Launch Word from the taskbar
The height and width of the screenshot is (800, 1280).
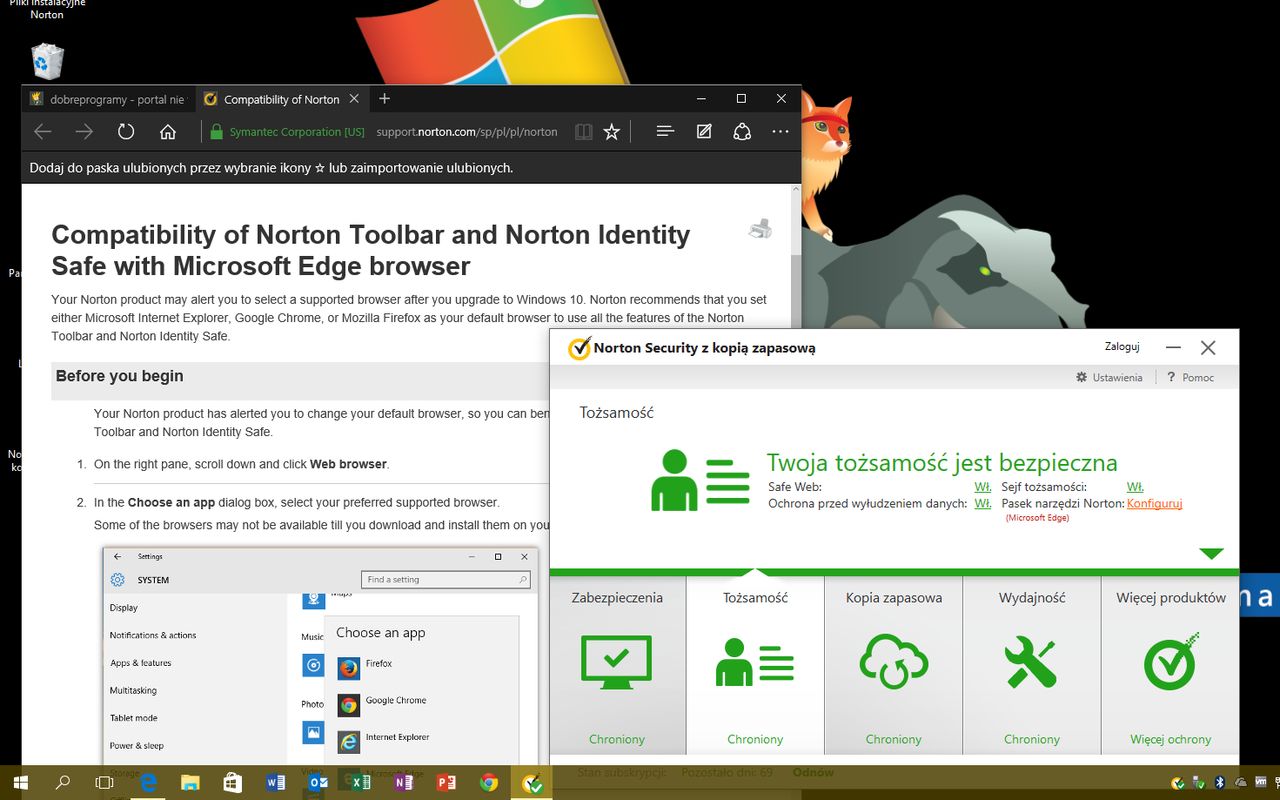[276, 783]
